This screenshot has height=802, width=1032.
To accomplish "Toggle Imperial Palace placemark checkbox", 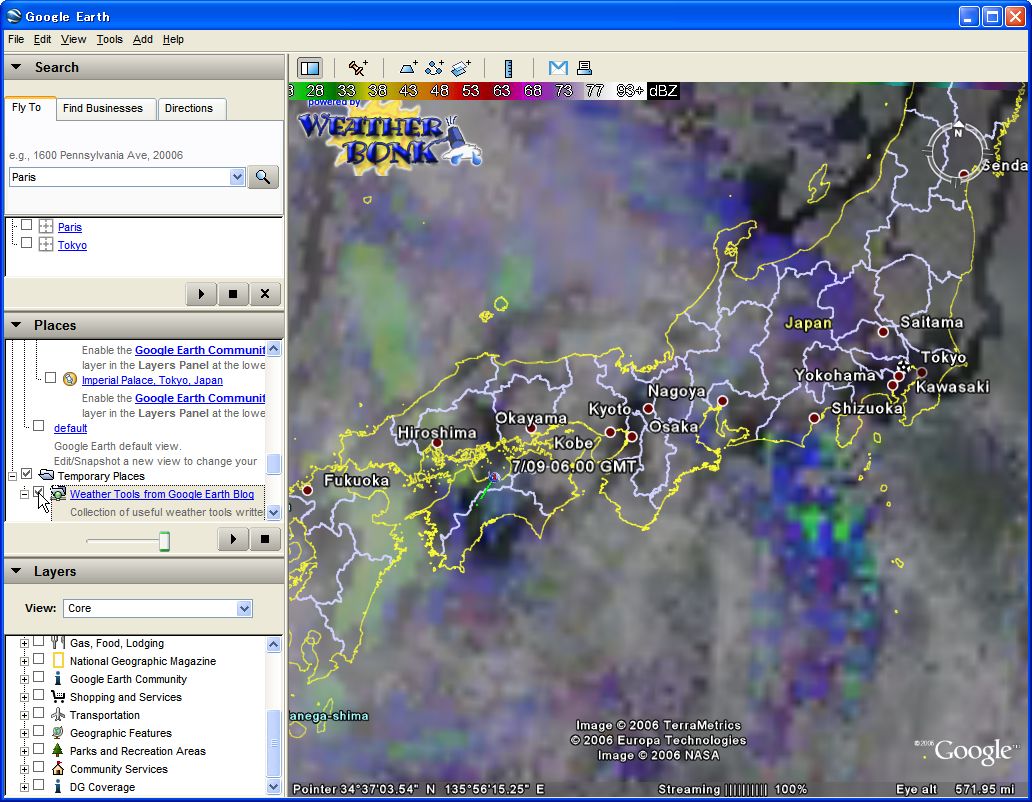I will pos(51,378).
